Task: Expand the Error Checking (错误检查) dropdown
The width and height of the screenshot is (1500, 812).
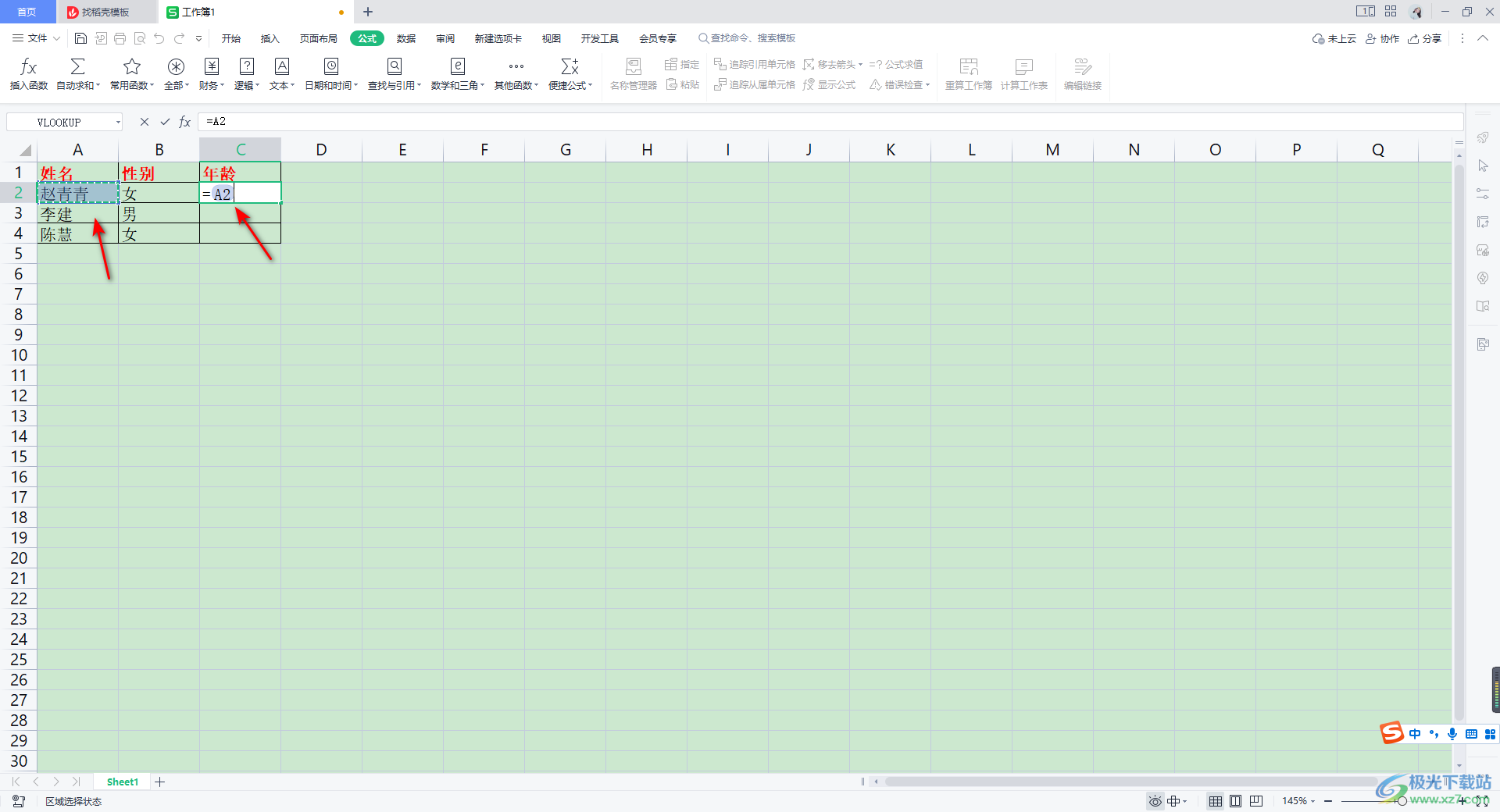Action: [x=928, y=85]
